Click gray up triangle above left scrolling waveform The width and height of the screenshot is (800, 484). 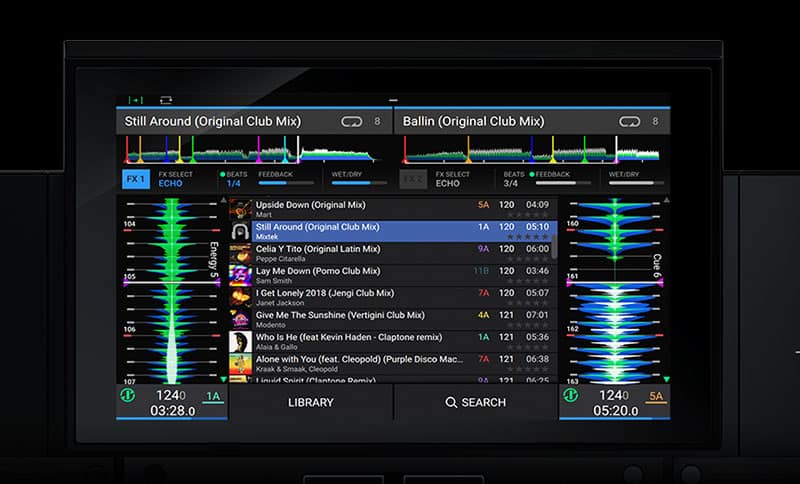223,200
